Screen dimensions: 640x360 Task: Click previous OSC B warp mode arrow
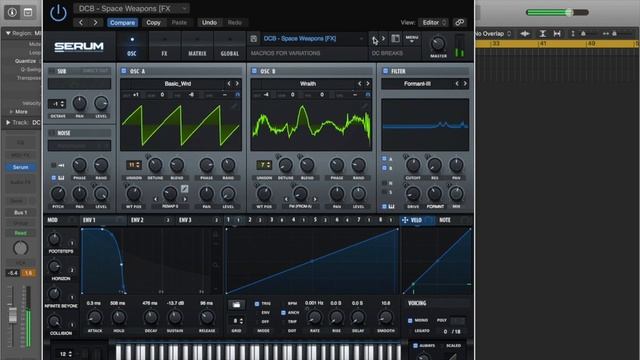coord(286,199)
